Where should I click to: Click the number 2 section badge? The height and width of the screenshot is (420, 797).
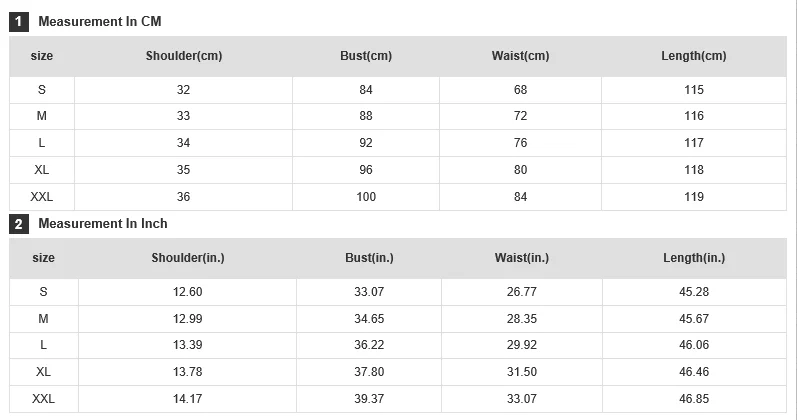[19, 224]
